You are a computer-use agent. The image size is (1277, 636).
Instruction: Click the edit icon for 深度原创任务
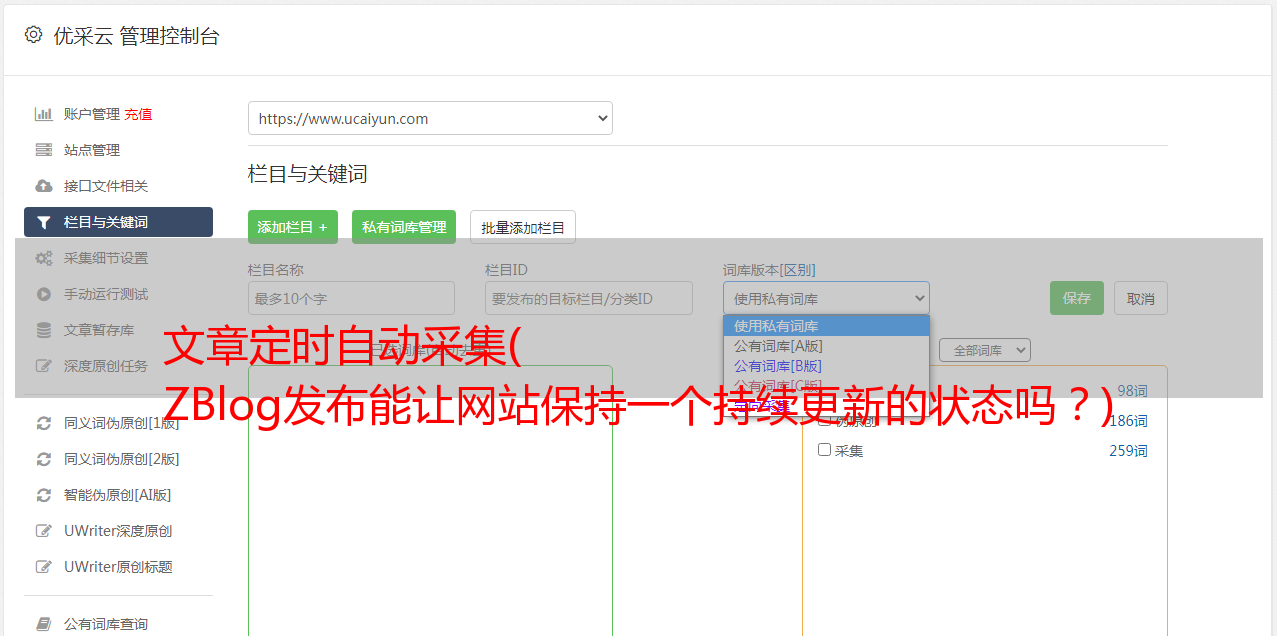coord(43,366)
